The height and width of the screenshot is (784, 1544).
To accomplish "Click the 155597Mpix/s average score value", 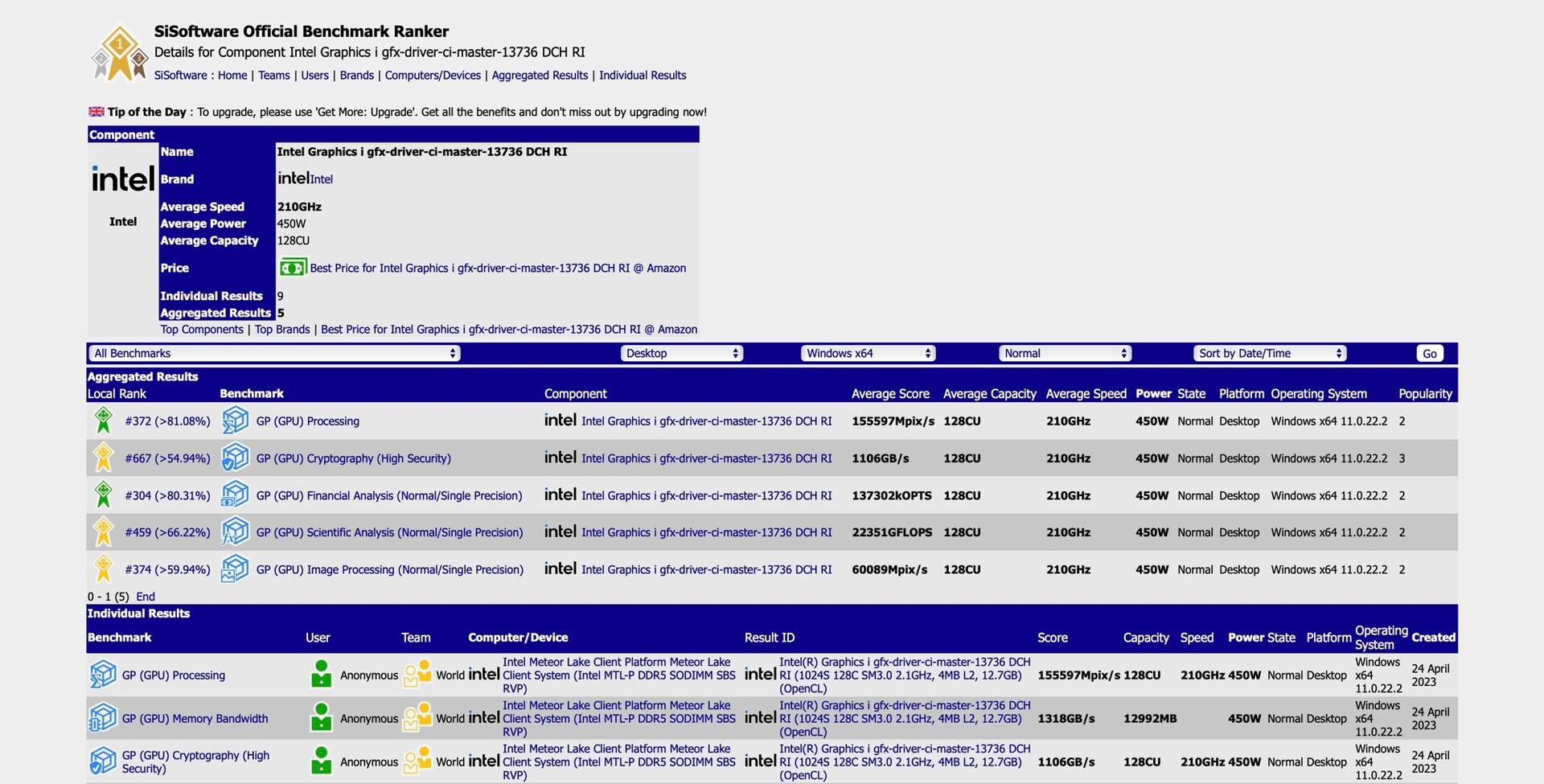I will tap(893, 421).
